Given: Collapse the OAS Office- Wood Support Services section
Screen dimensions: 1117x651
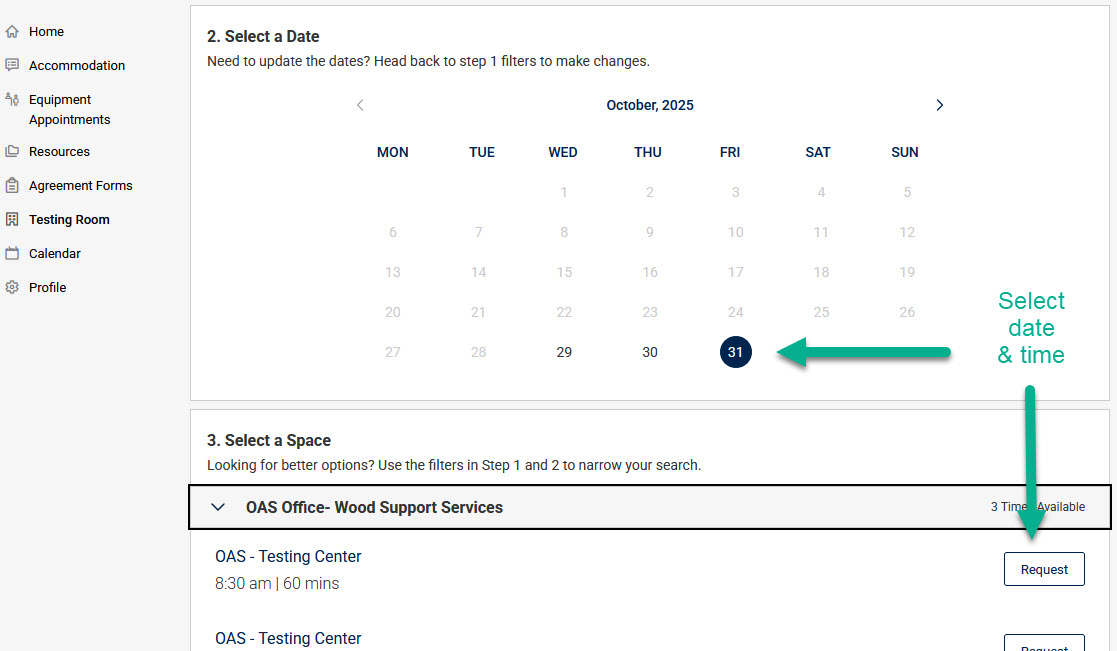Looking at the screenshot, I should tap(218, 507).
